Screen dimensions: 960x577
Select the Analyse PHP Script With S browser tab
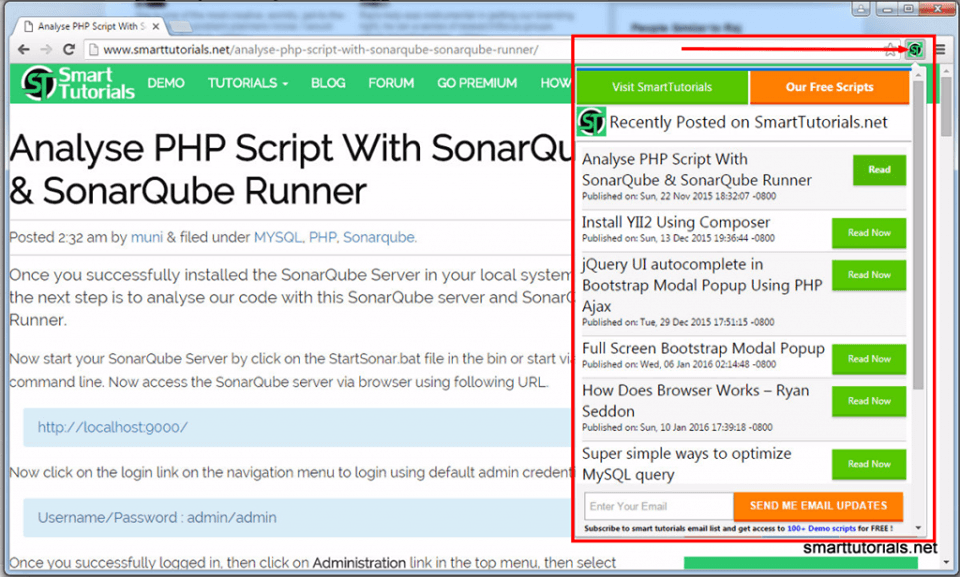[92, 26]
